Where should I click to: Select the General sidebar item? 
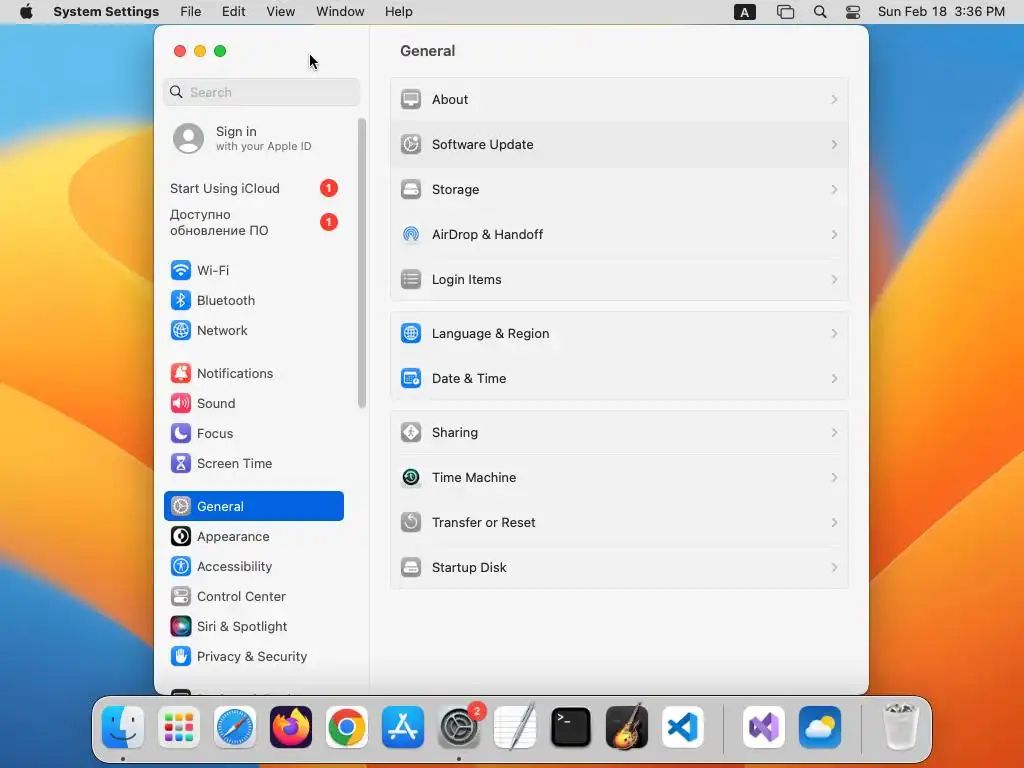coord(254,506)
